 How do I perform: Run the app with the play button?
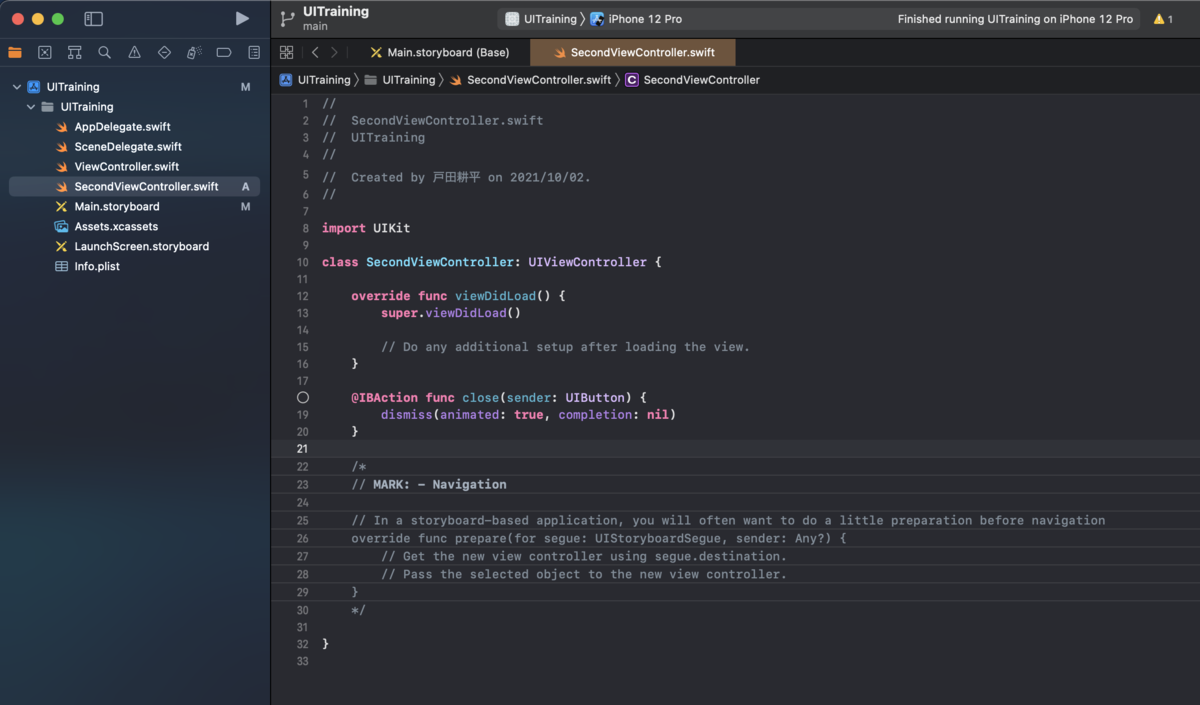coord(242,19)
